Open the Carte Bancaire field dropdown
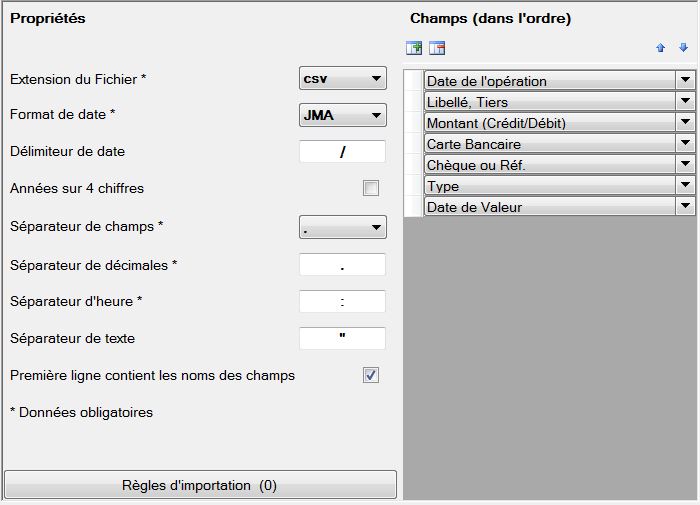Image resolution: width=700 pixels, height=505 pixels. pyautogui.click(x=685, y=143)
